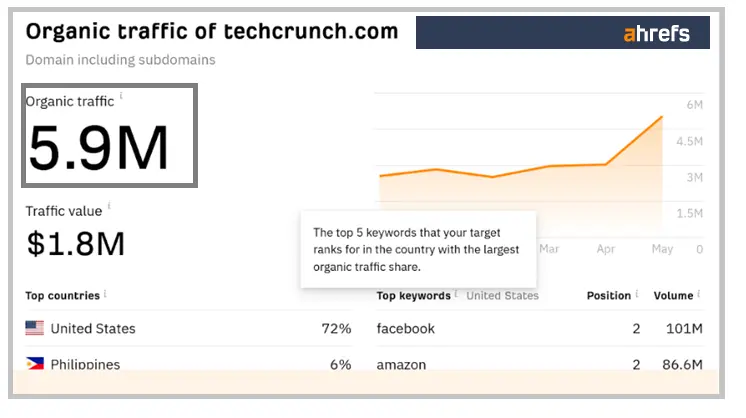The height and width of the screenshot is (418, 746).
Task: Open the United States country link
Action: click(x=93, y=329)
